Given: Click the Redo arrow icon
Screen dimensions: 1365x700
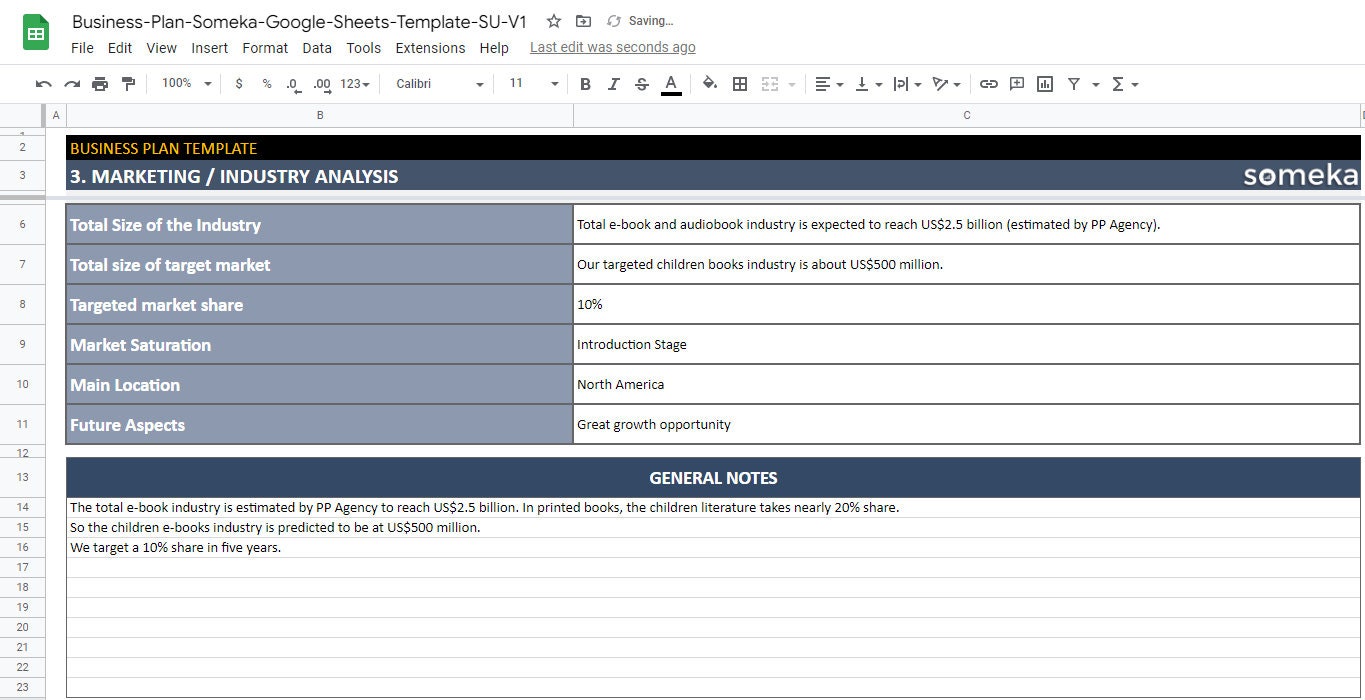Looking at the screenshot, I should tap(72, 84).
